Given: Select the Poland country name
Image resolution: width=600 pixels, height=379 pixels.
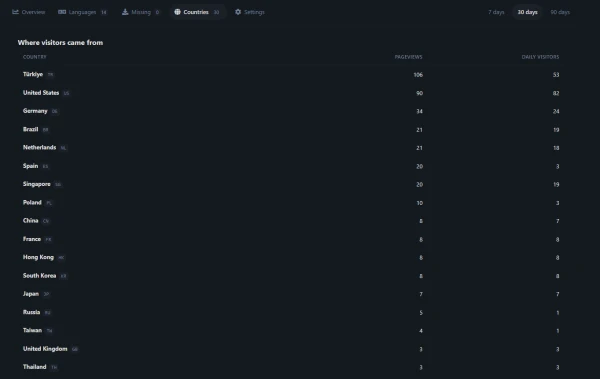Looking at the screenshot, I should click(32, 203).
